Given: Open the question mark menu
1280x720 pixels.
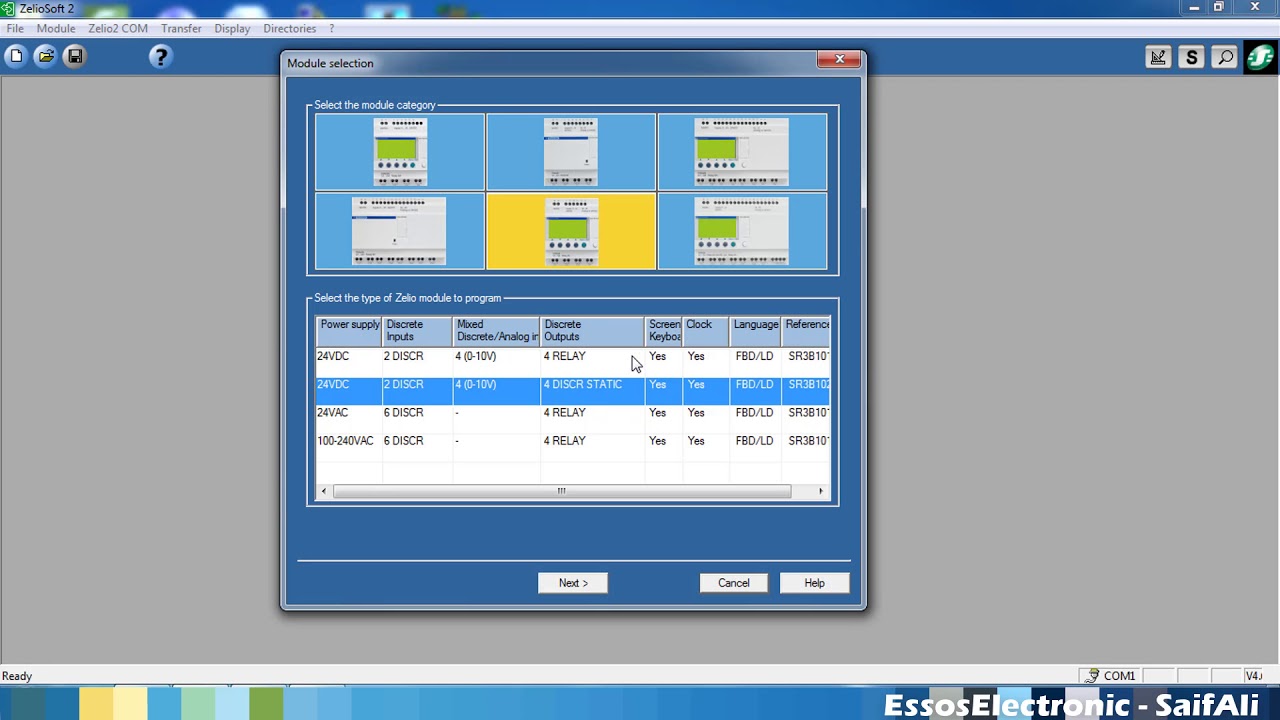Looking at the screenshot, I should pyautogui.click(x=331, y=28).
